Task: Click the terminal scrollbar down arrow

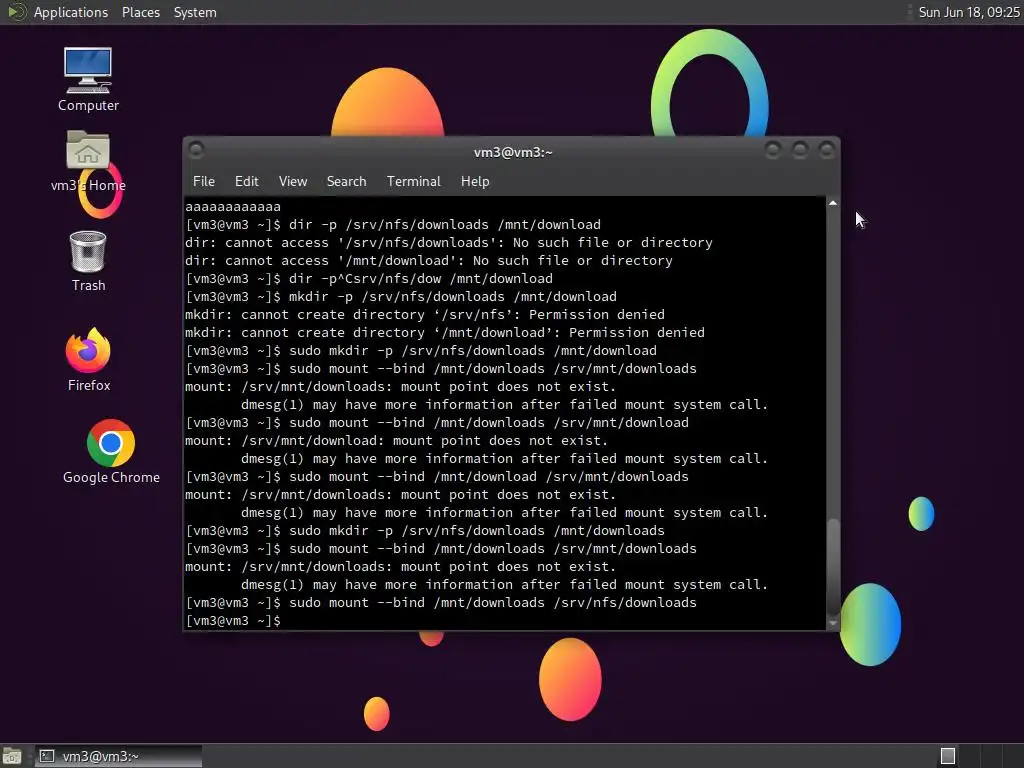Action: point(833,624)
